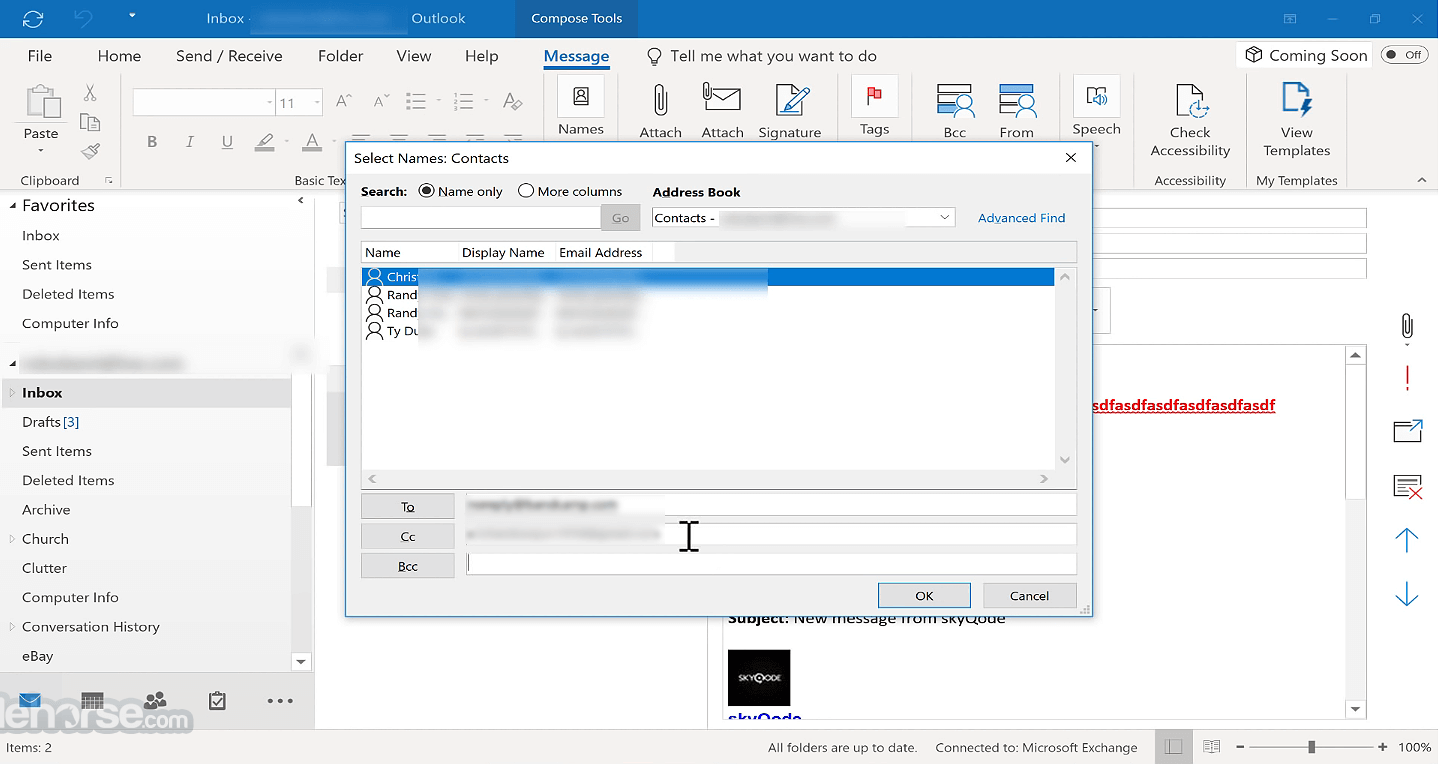
Task: Open the Tags flag icon
Action: tap(874, 96)
